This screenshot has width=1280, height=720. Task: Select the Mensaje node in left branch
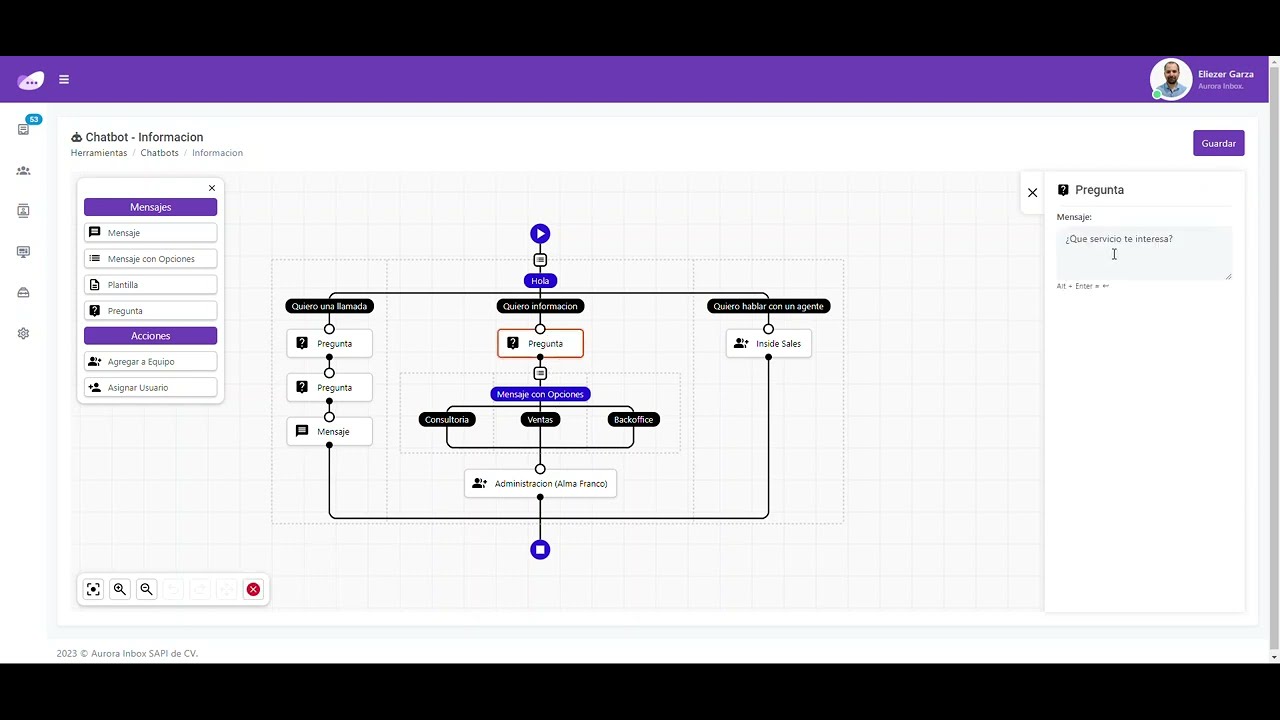point(329,431)
